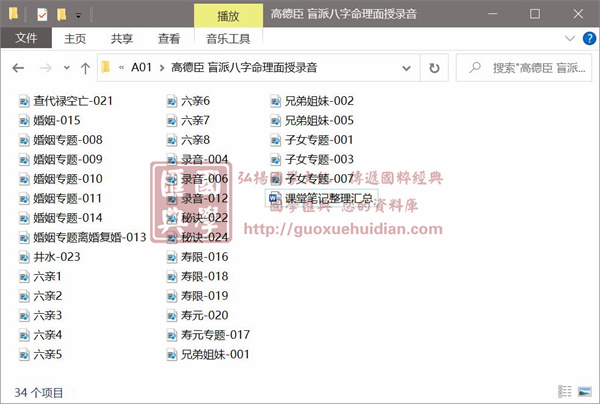
Task: Select the file 子女专题-007
Action: [312, 179]
